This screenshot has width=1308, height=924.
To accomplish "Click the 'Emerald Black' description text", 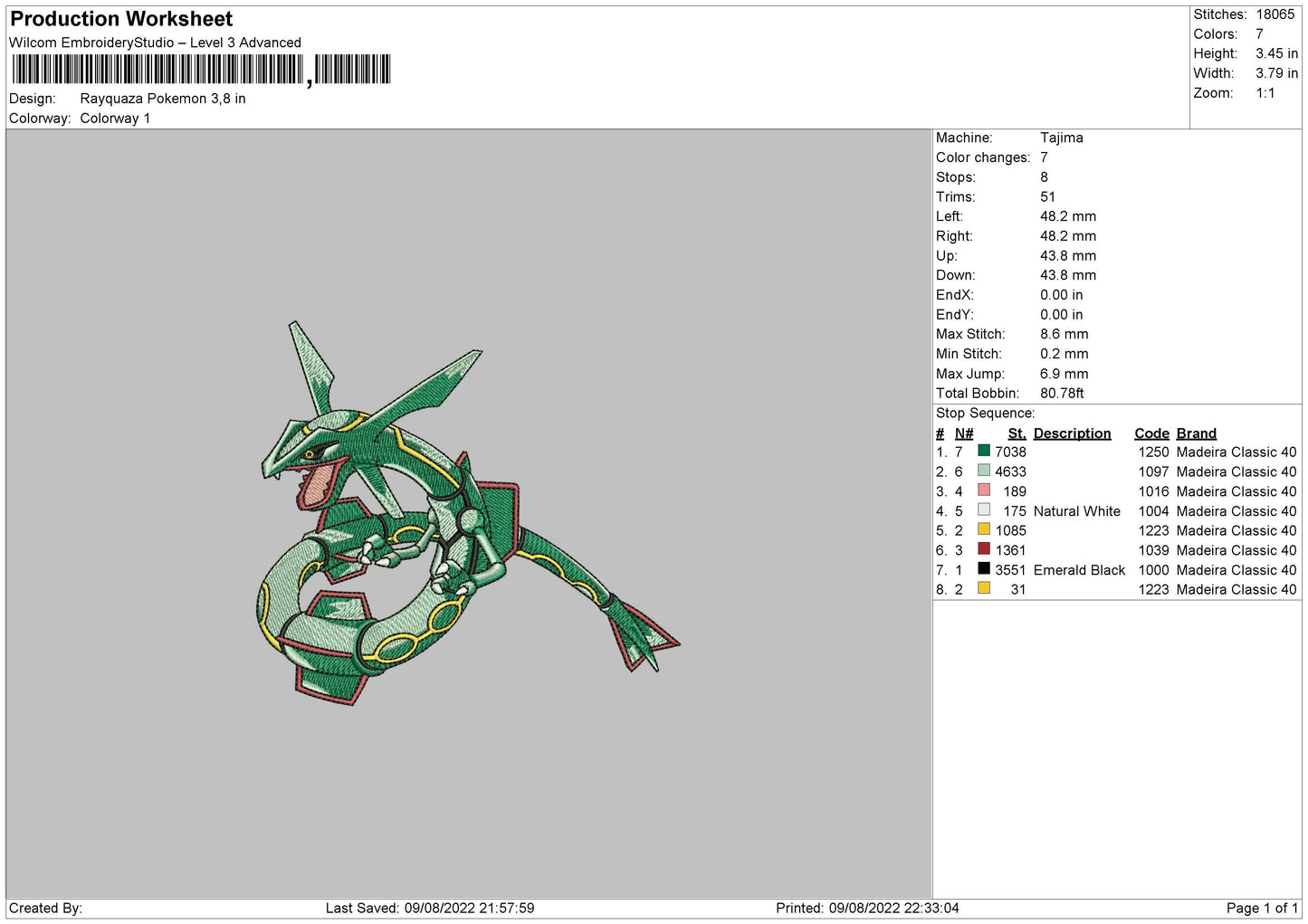I will pyautogui.click(x=1079, y=570).
